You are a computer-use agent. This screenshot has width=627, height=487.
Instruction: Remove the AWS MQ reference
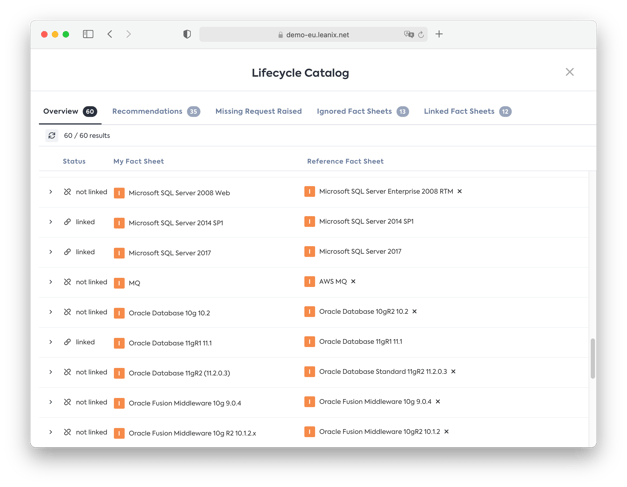353,281
